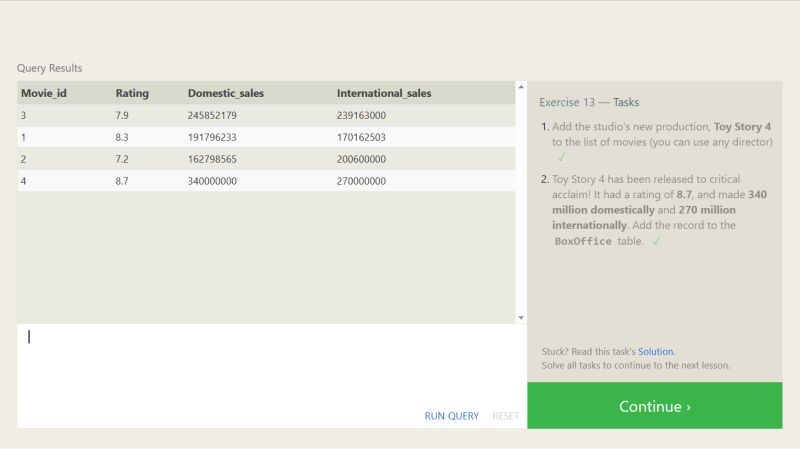
Task: Click the green Continue button
Action: [x=655, y=406]
